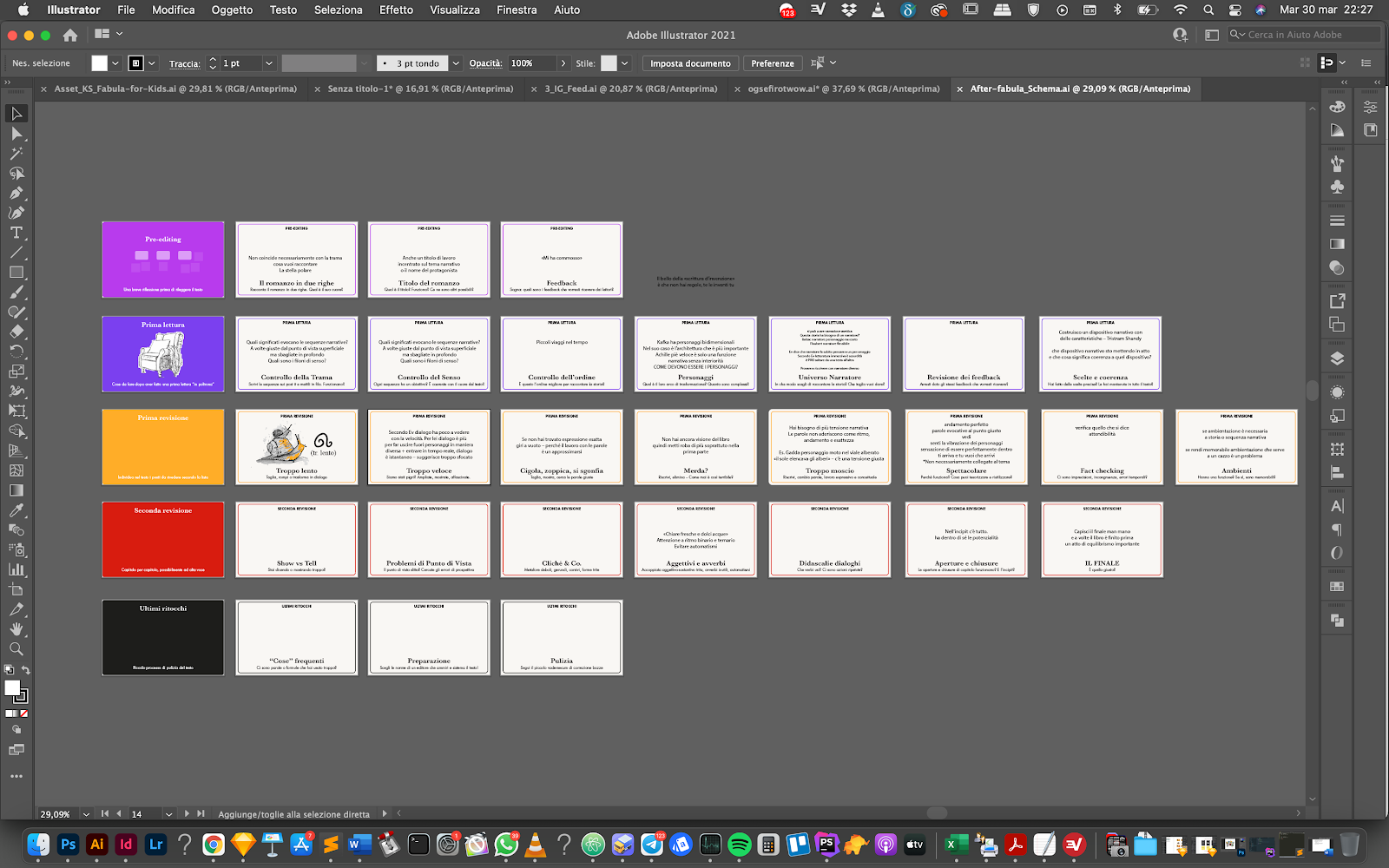The image size is (1389, 868).
Task: Select the Rotate tool
Action: tap(16, 352)
